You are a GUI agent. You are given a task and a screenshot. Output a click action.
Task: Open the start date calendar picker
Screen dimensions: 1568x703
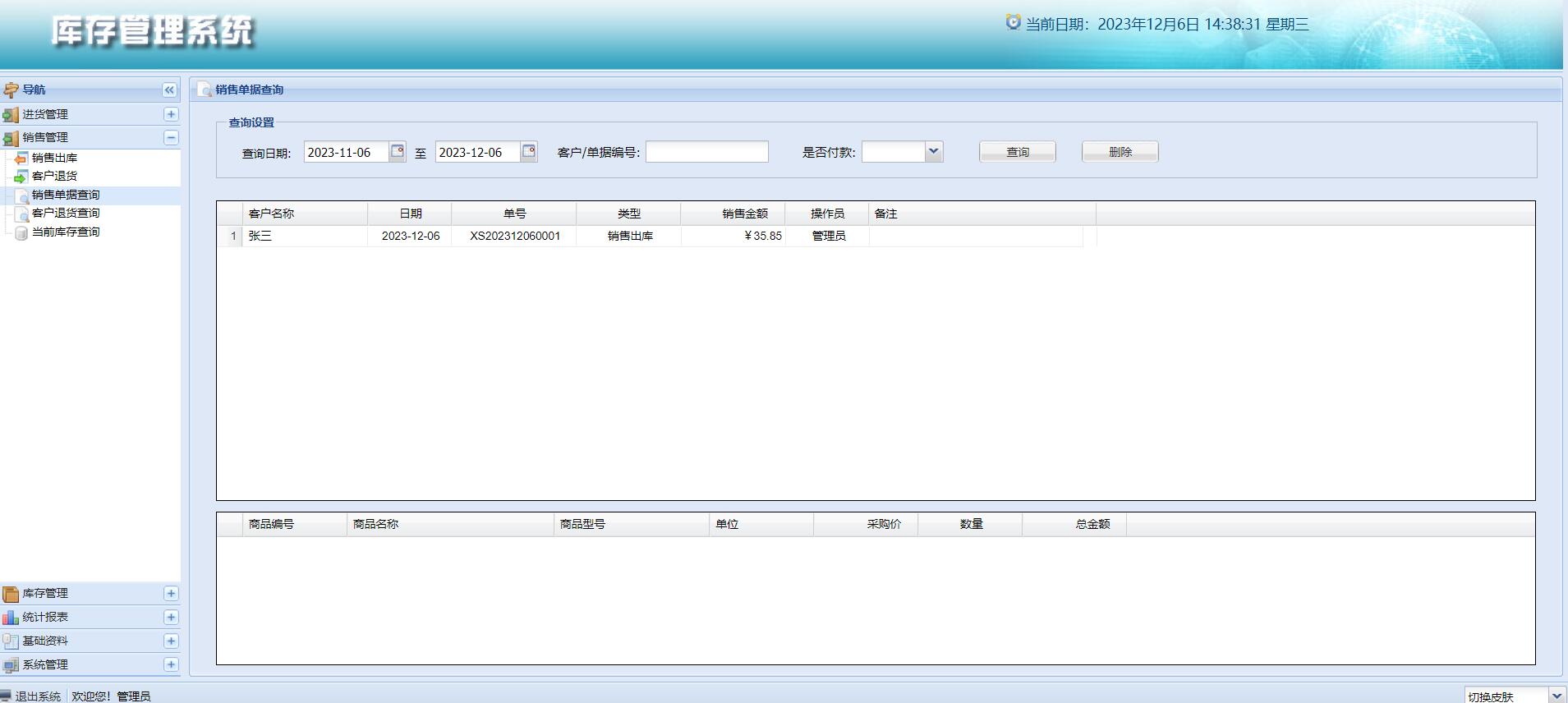(398, 151)
